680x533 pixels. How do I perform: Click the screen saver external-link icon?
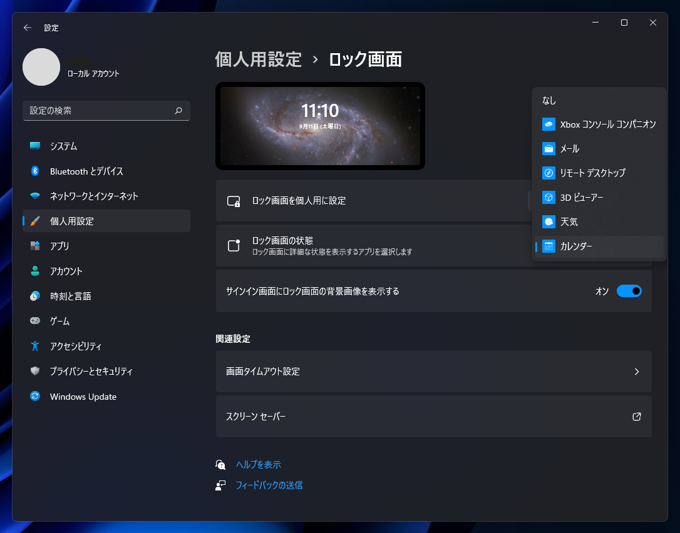636,417
